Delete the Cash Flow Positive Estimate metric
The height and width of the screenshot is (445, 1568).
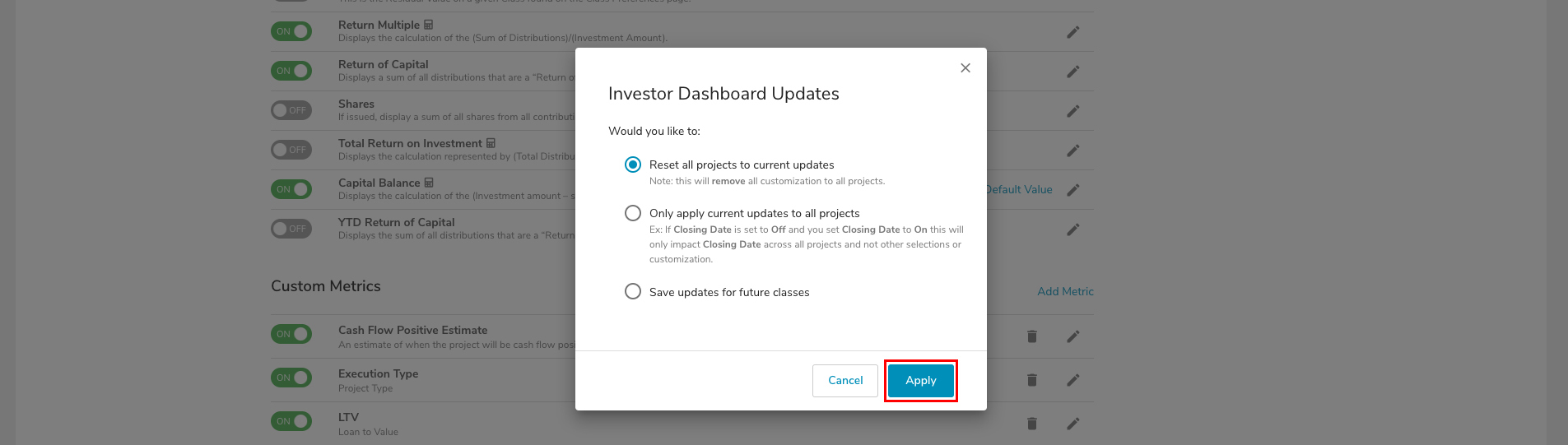tap(1032, 336)
